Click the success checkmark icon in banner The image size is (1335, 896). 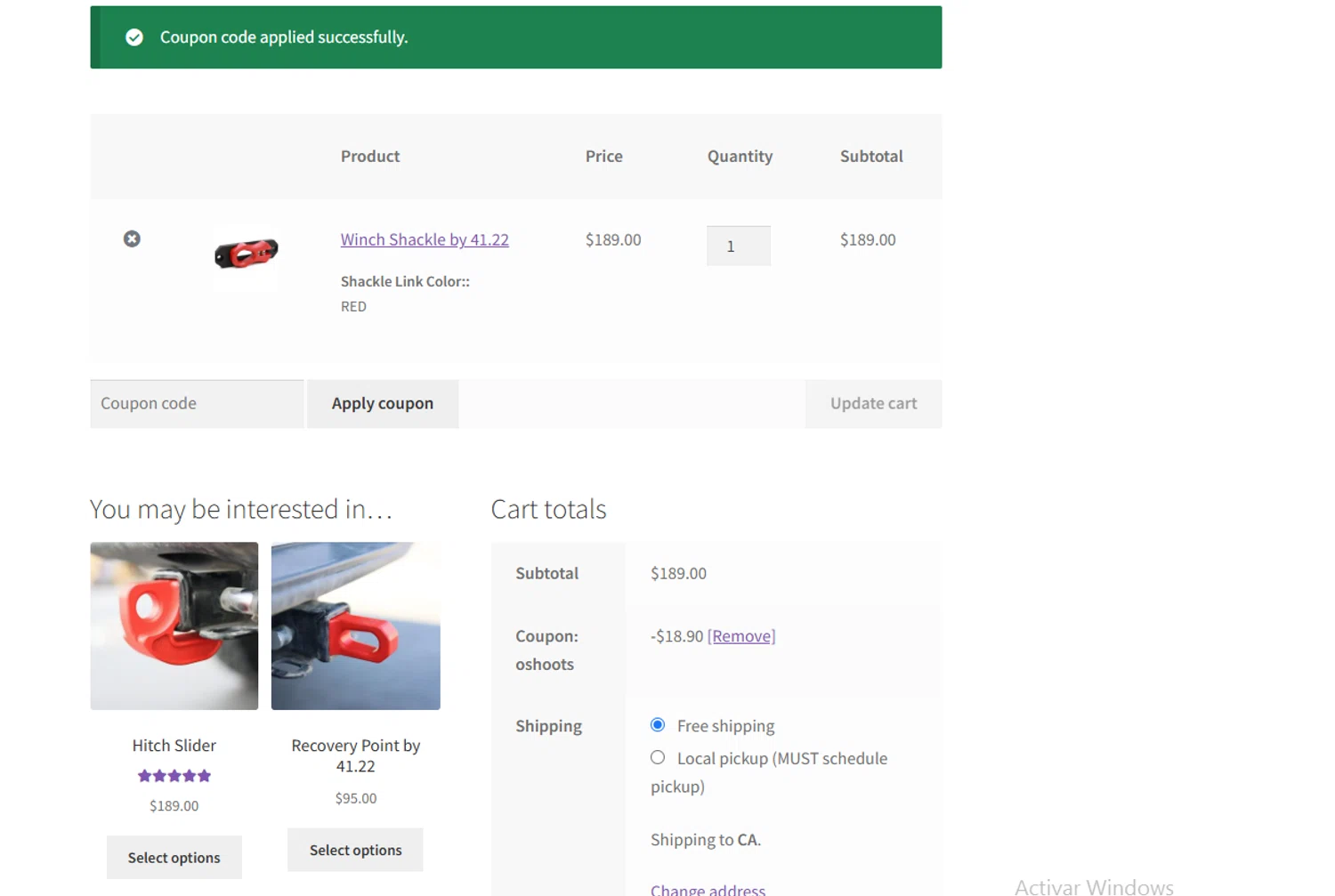(x=134, y=37)
